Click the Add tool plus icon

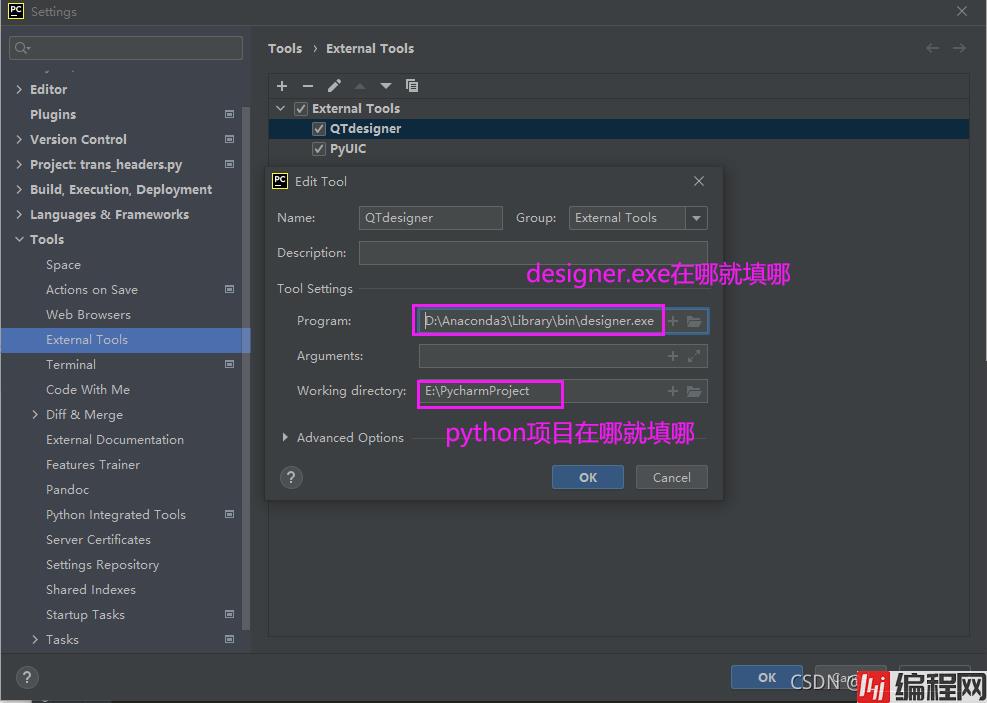click(x=282, y=86)
